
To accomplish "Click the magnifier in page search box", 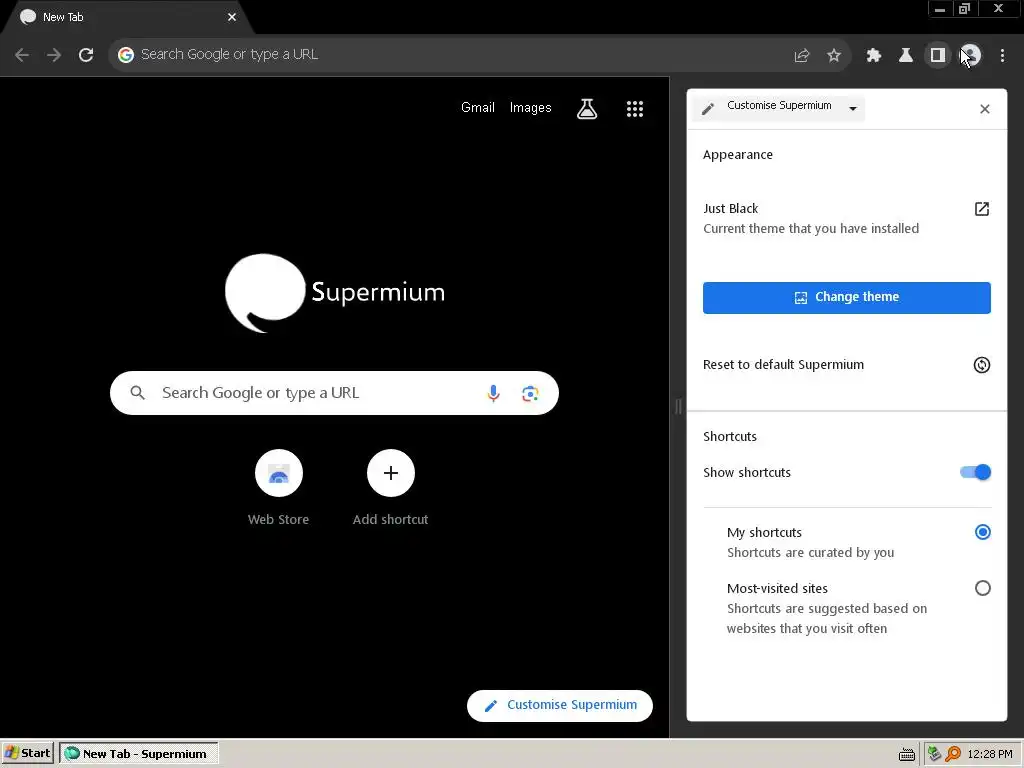I will [x=137, y=392].
